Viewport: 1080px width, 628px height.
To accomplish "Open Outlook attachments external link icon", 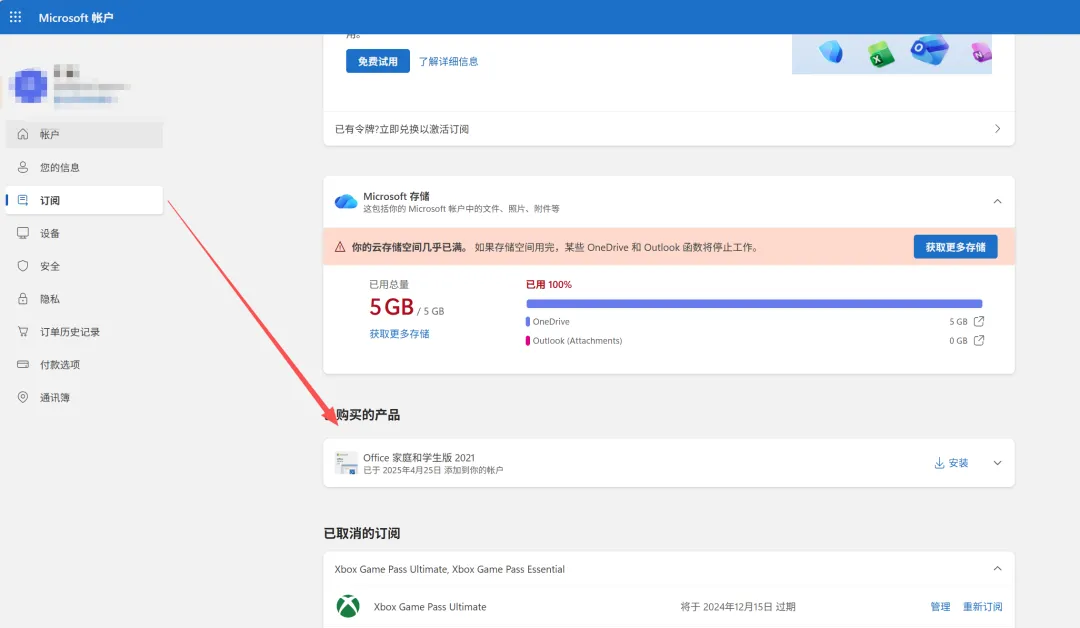I will [x=979, y=341].
